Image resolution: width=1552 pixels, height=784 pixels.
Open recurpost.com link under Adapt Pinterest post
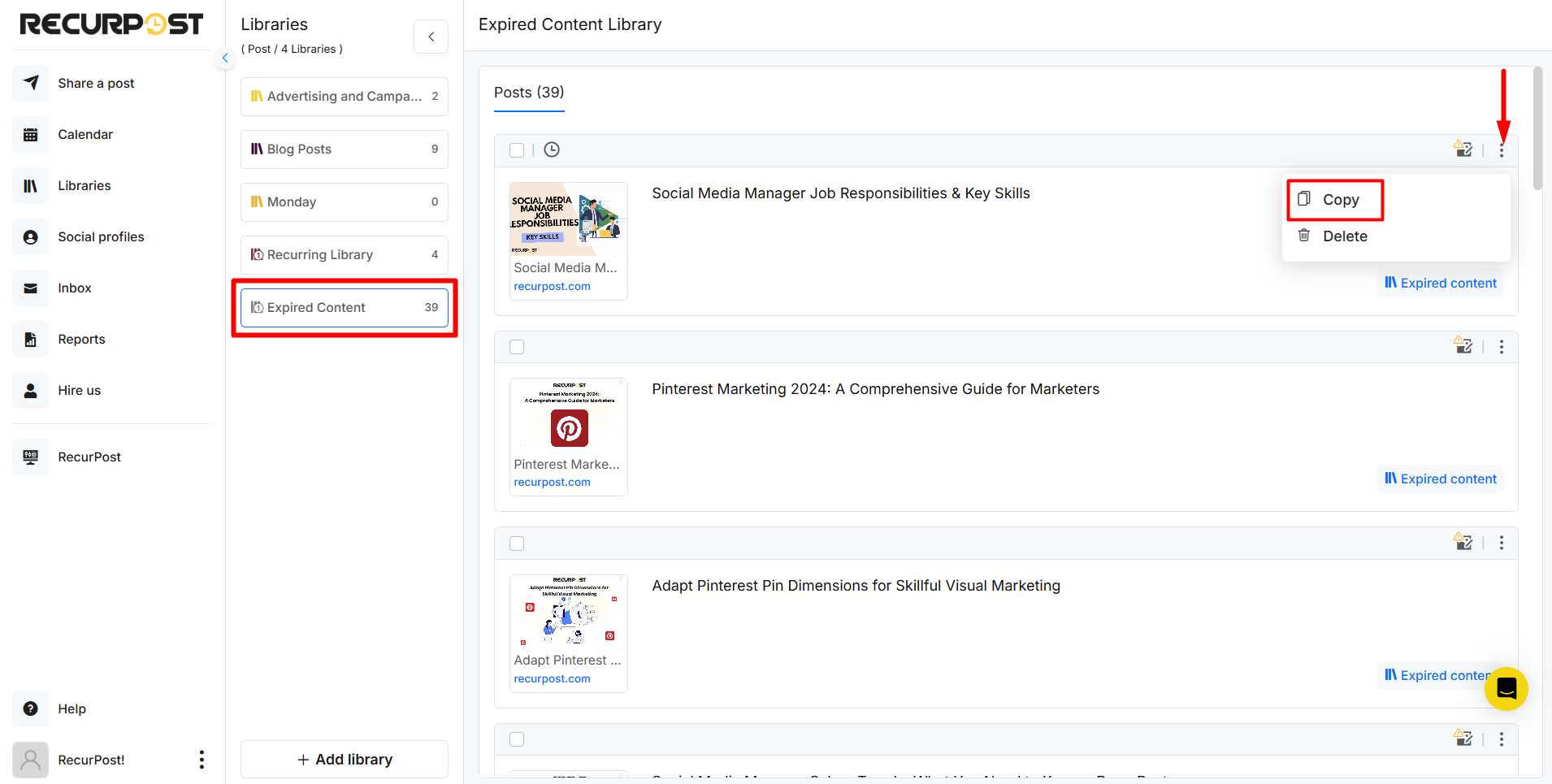click(x=552, y=679)
